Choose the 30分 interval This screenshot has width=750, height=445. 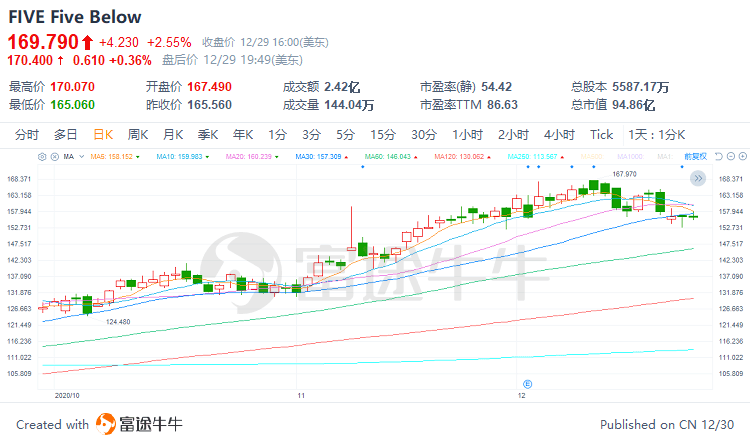pos(424,135)
